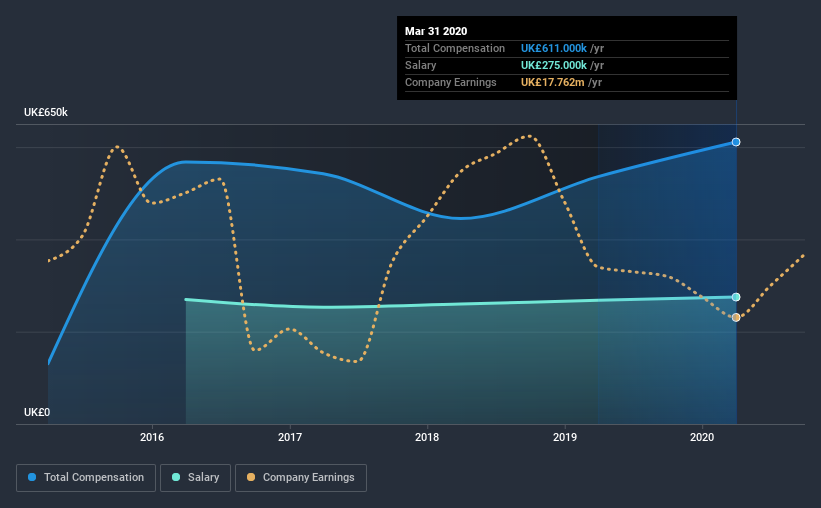Click the Total Compensation tooltip row label

[454, 49]
